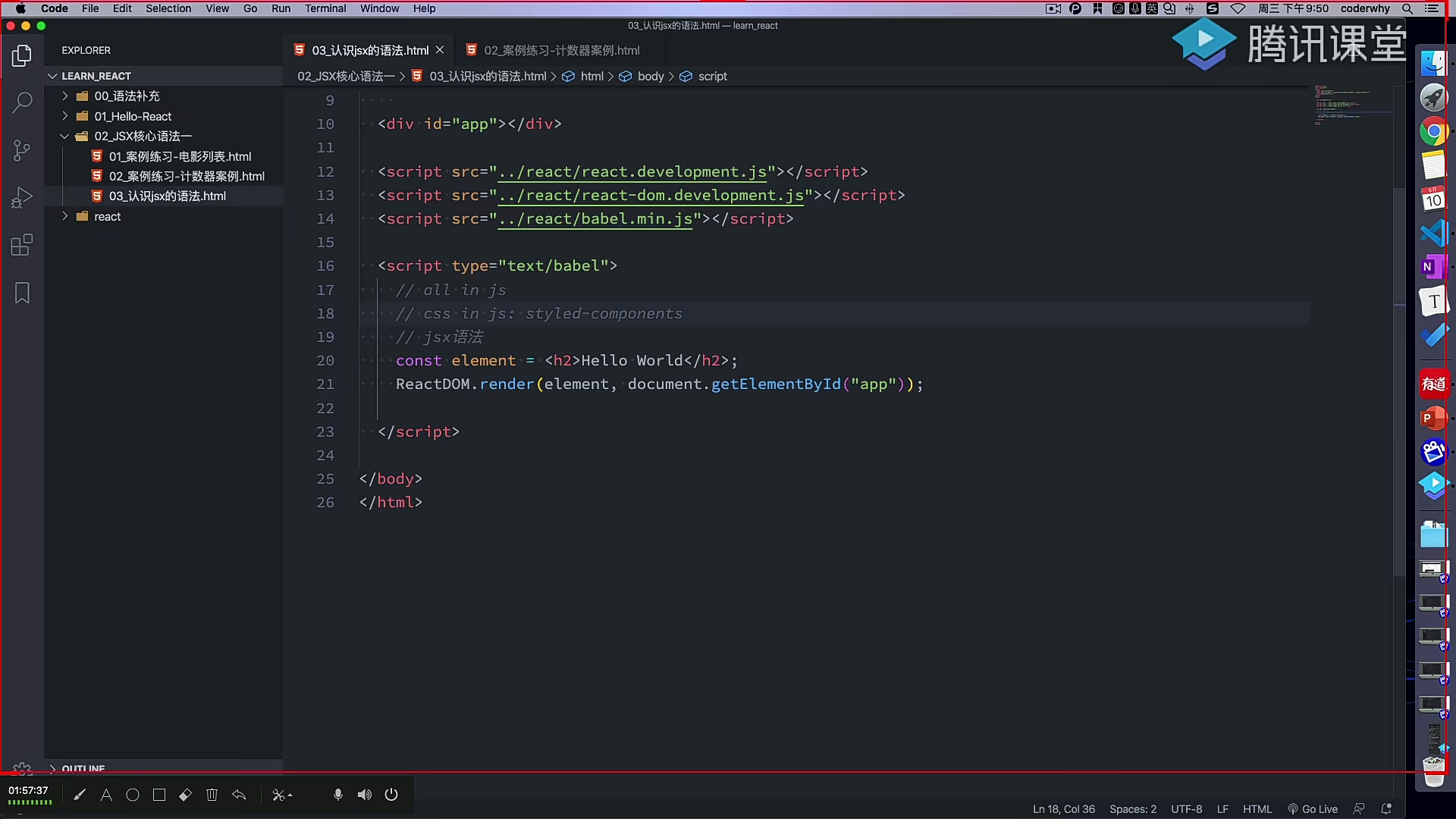Select the text annotation tool
1456x819 pixels.
106,795
